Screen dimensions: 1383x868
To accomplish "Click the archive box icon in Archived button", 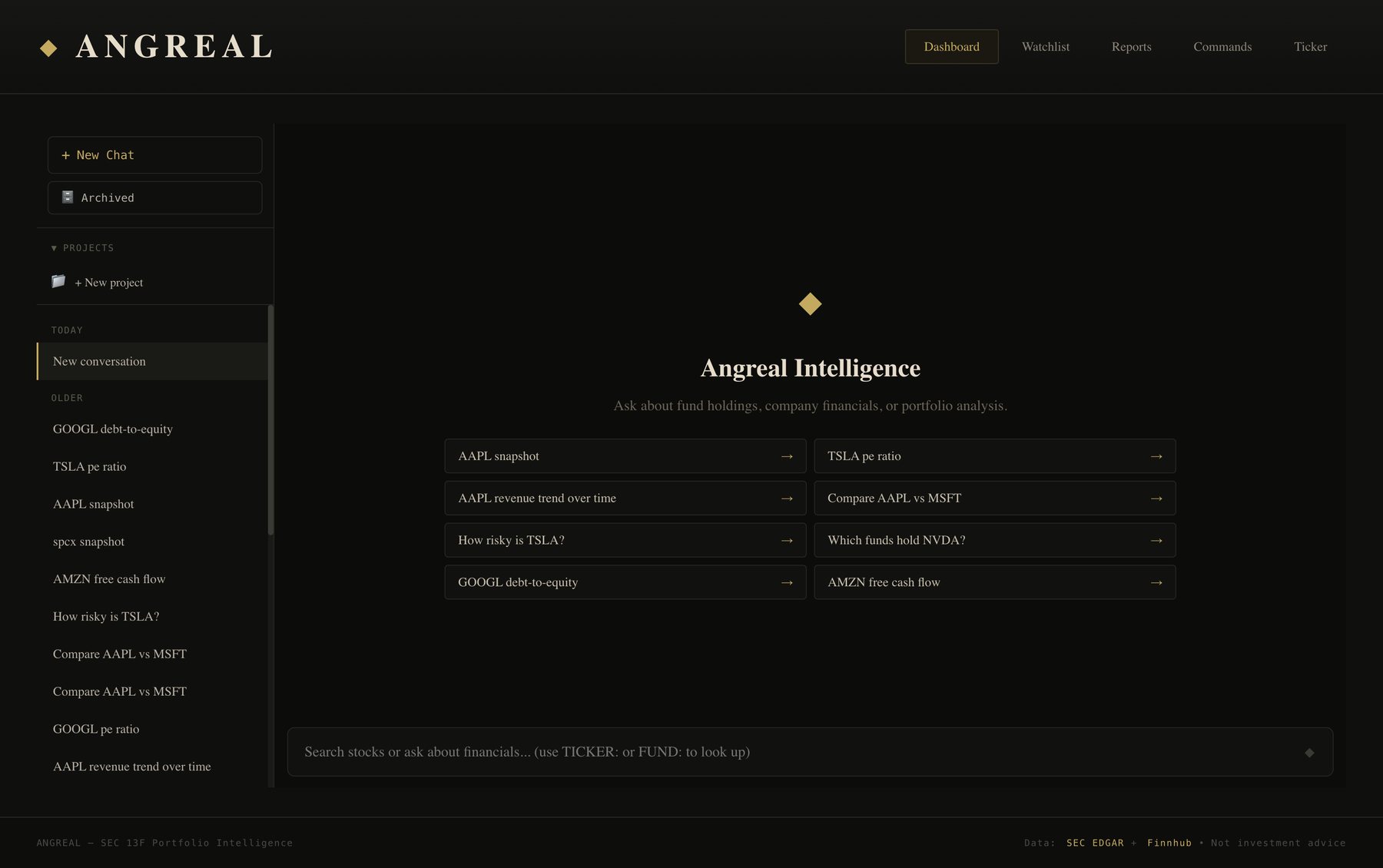I will click(68, 197).
